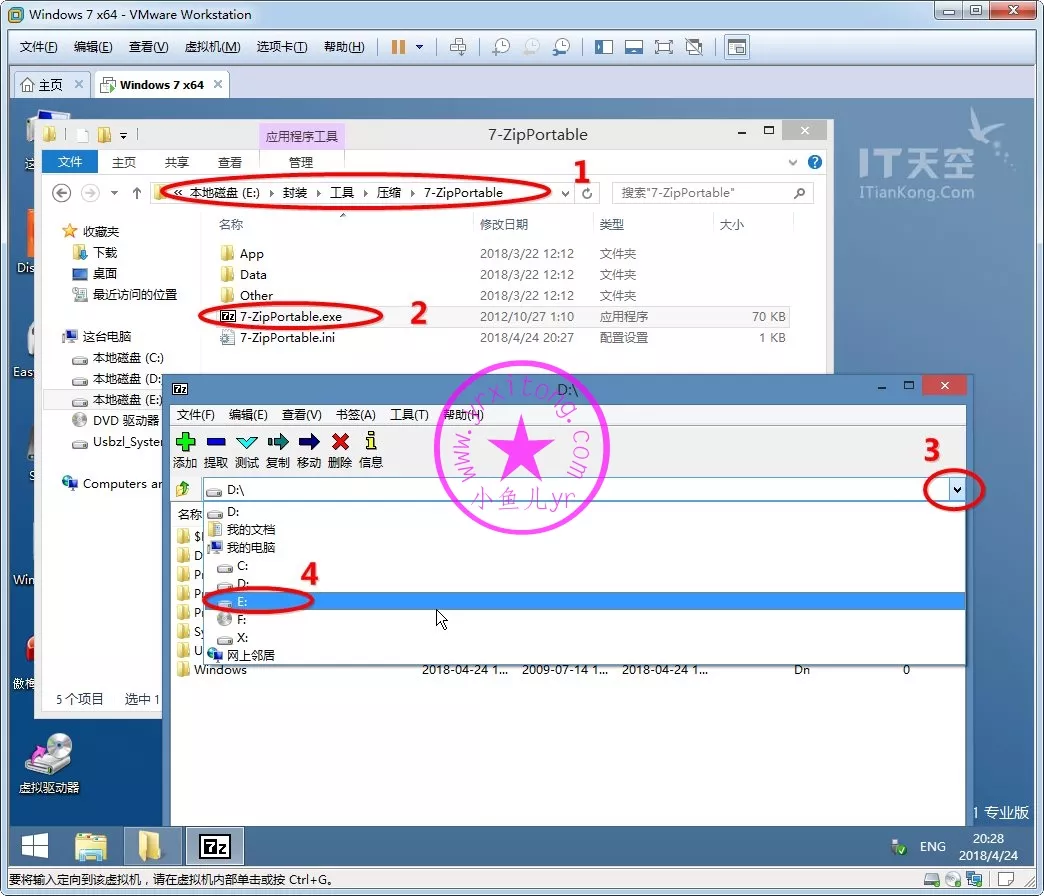Viewport: 1044px width, 896px height.
Task: Click the 7-Zip Test (测试) icon
Action: click(246, 442)
